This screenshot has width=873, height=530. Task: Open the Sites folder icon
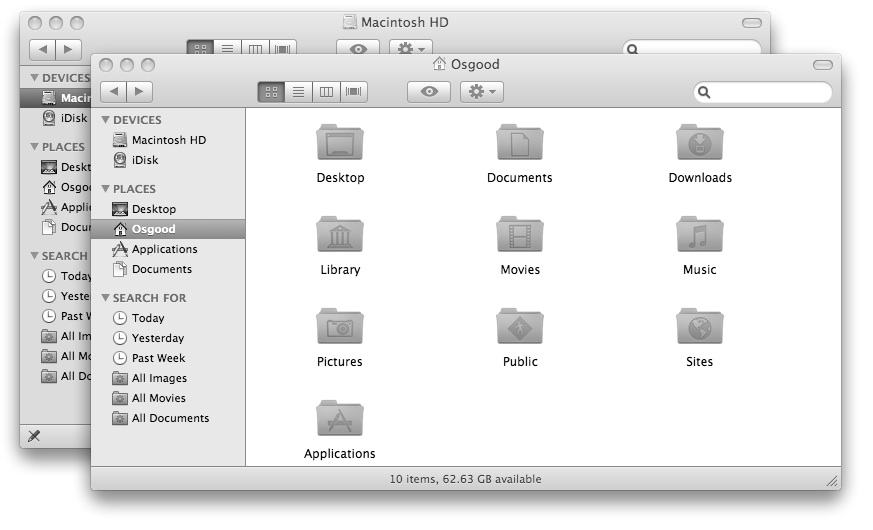(699, 327)
